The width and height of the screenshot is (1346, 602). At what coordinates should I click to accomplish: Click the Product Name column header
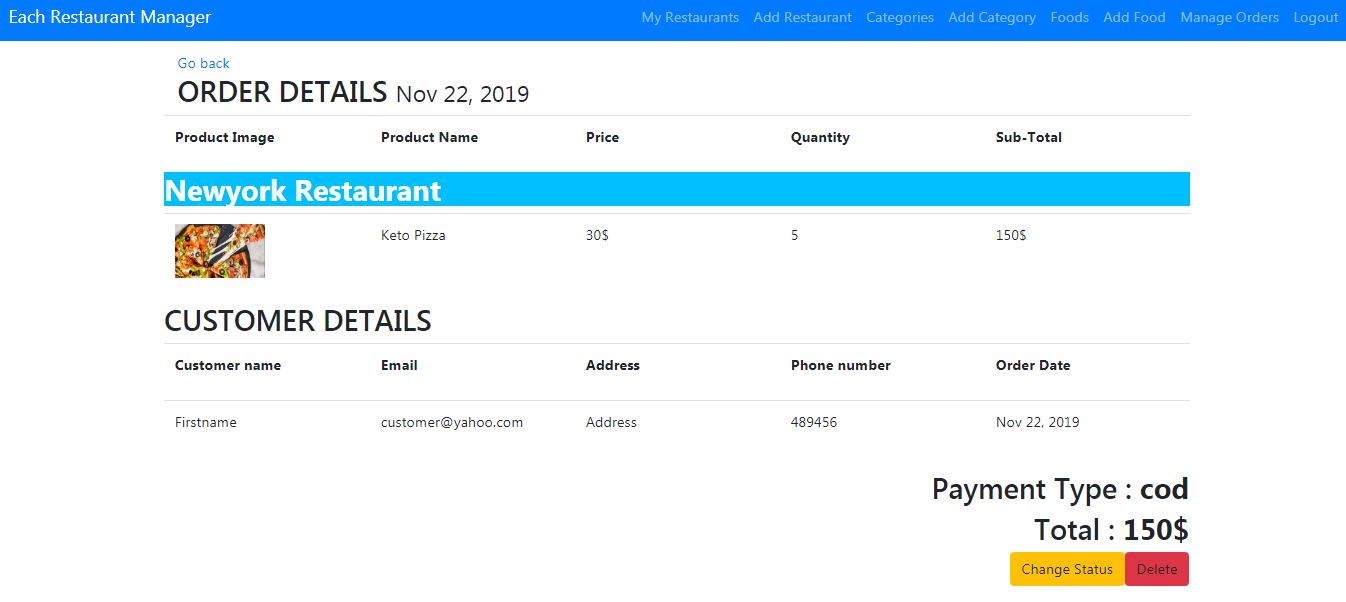pyautogui.click(x=429, y=137)
